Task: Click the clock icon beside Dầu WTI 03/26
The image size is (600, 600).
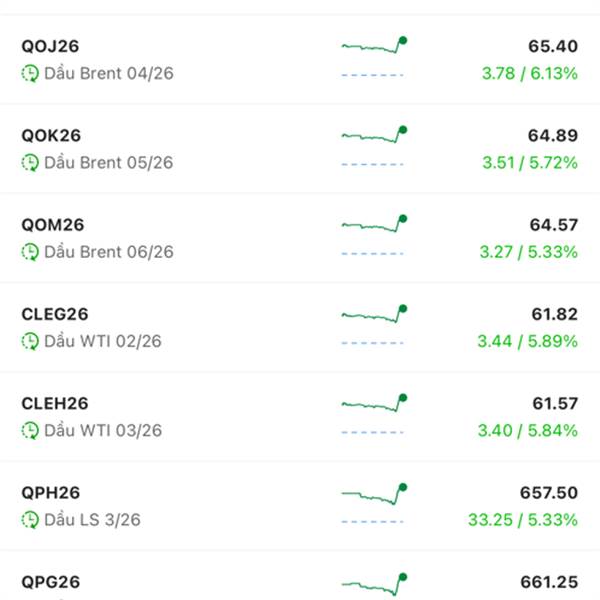Action: 30,430
